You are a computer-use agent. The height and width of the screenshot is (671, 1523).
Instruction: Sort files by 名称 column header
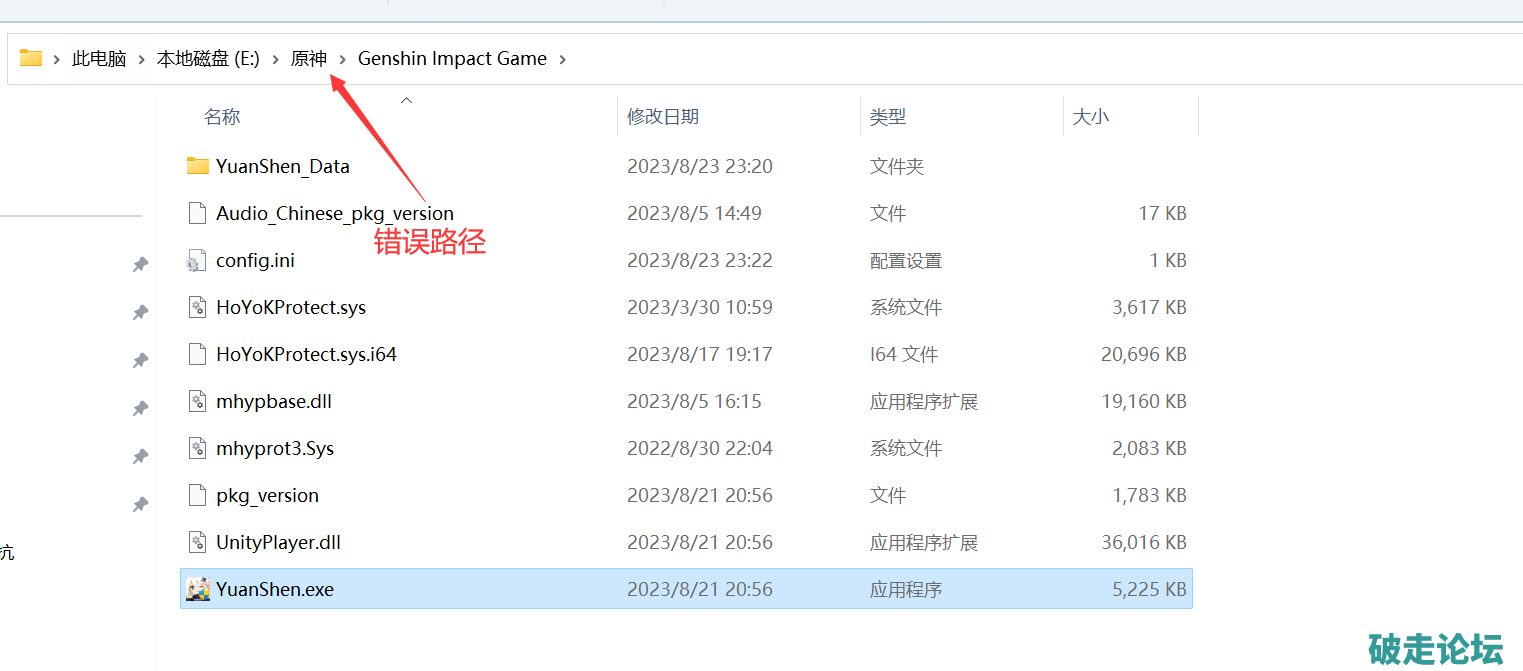coord(222,117)
